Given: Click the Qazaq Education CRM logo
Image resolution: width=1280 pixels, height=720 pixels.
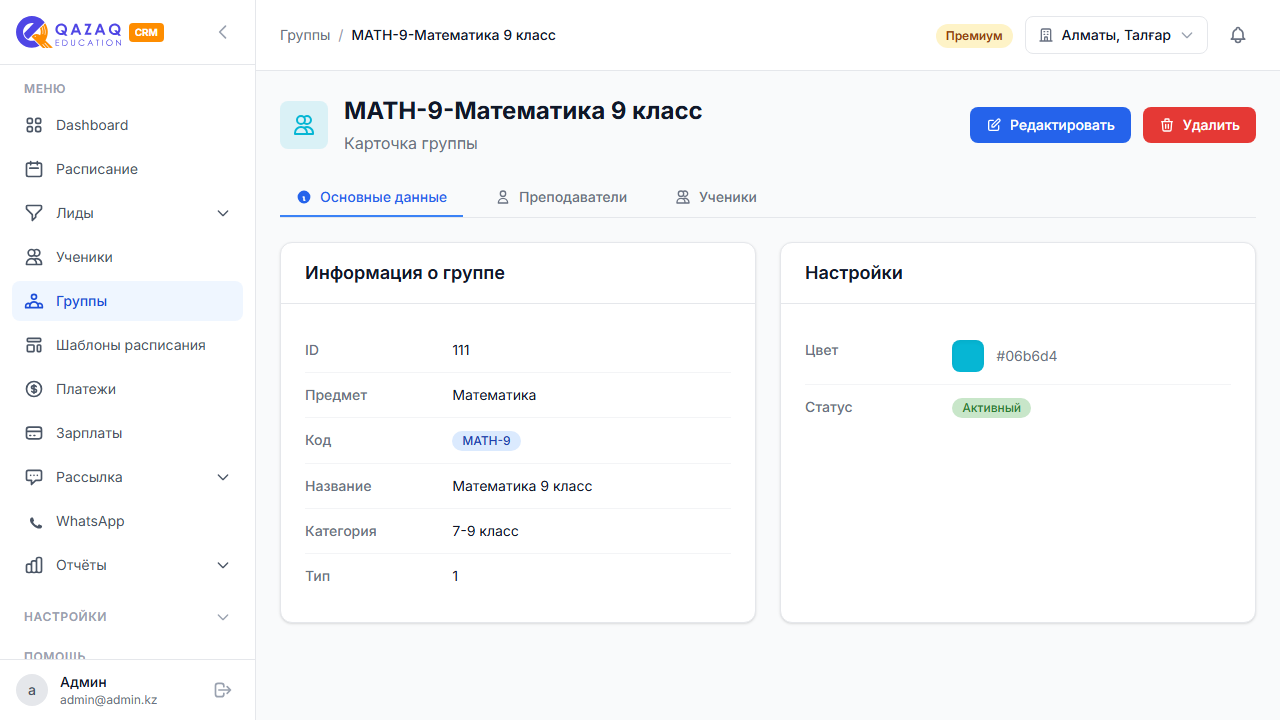Looking at the screenshot, I should [x=90, y=32].
